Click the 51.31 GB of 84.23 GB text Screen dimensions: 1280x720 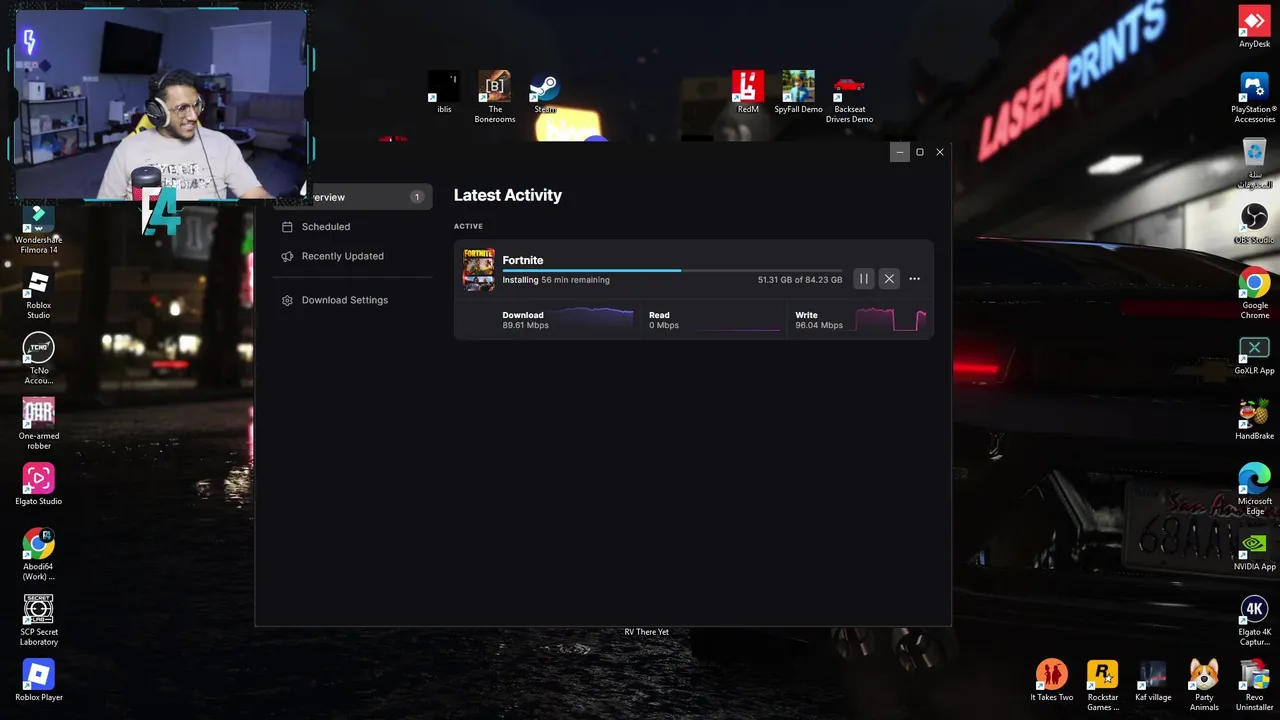pos(800,280)
